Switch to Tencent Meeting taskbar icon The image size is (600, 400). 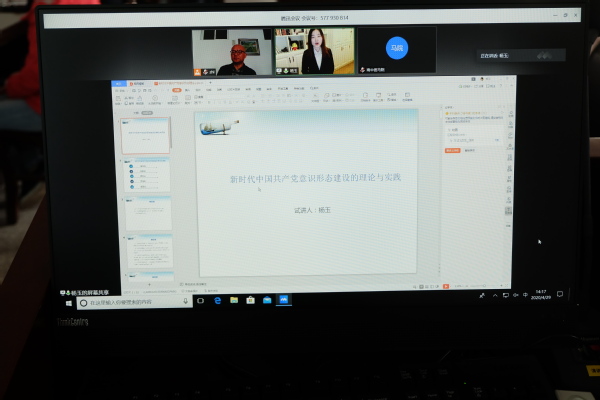tap(283, 300)
